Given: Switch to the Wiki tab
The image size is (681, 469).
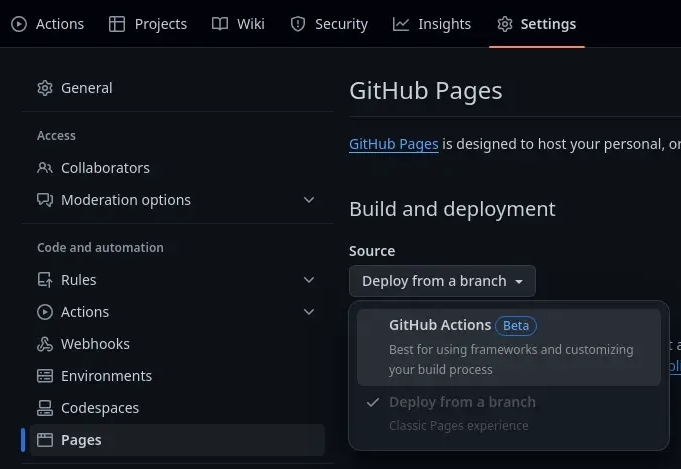Looking at the screenshot, I should coord(238,24).
